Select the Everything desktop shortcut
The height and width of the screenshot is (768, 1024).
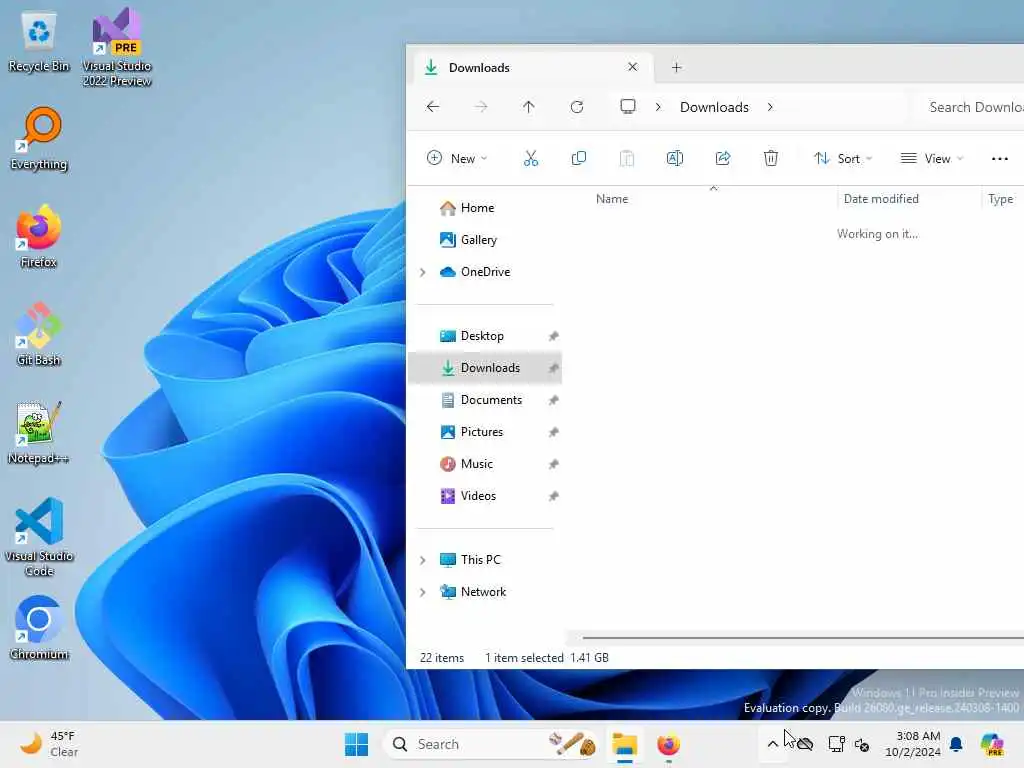click(x=39, y=139)
